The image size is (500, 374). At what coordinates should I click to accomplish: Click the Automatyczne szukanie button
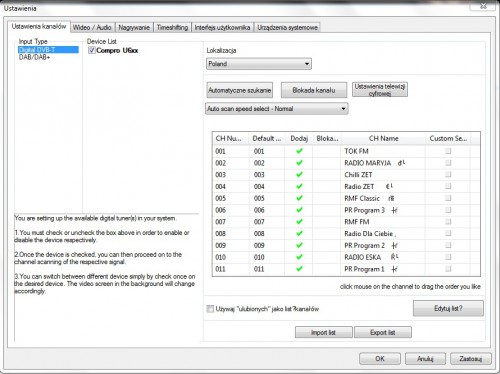pyautogui.click(x=240, y=90)
